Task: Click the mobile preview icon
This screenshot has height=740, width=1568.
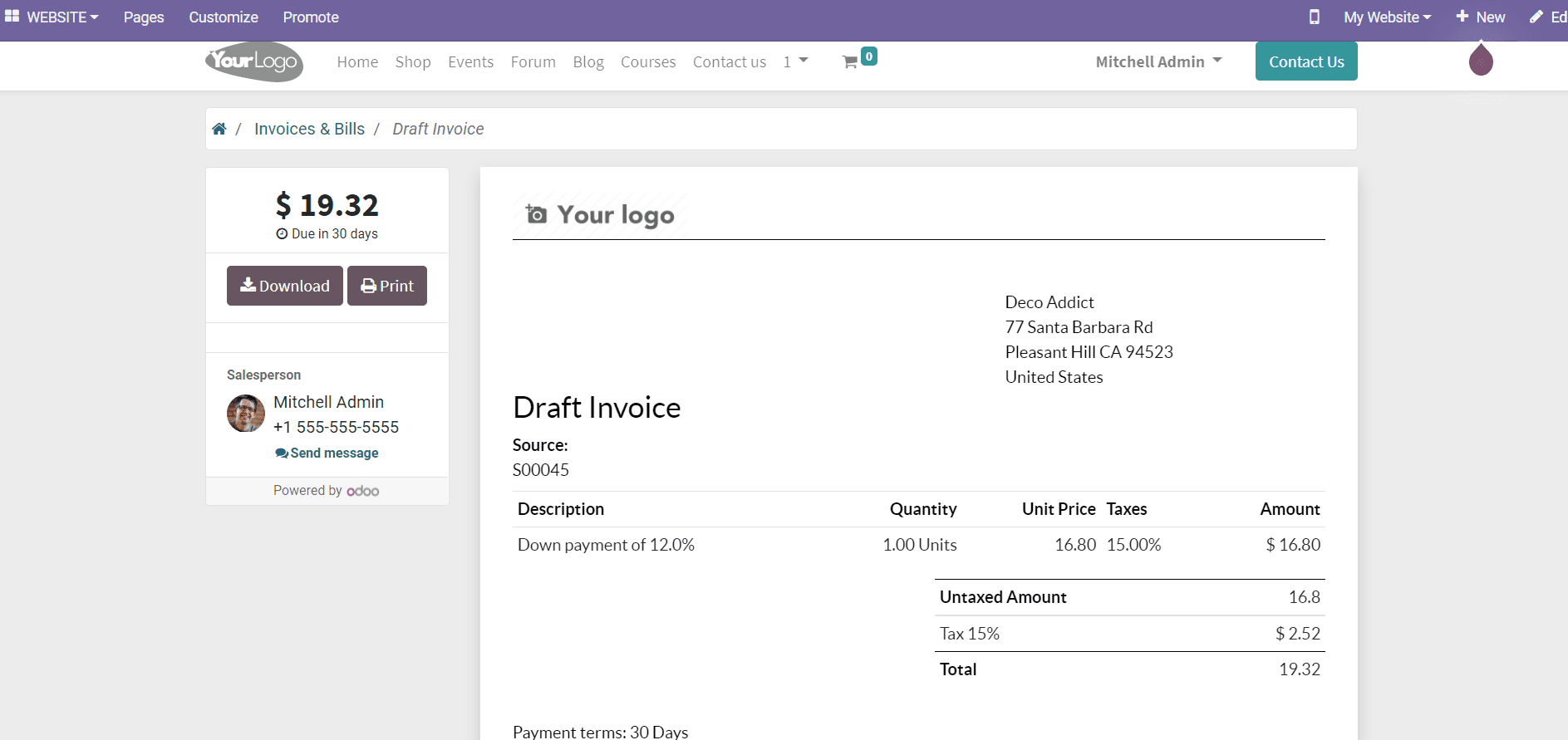Action: pyautogui.click(x=1314, y=17)
